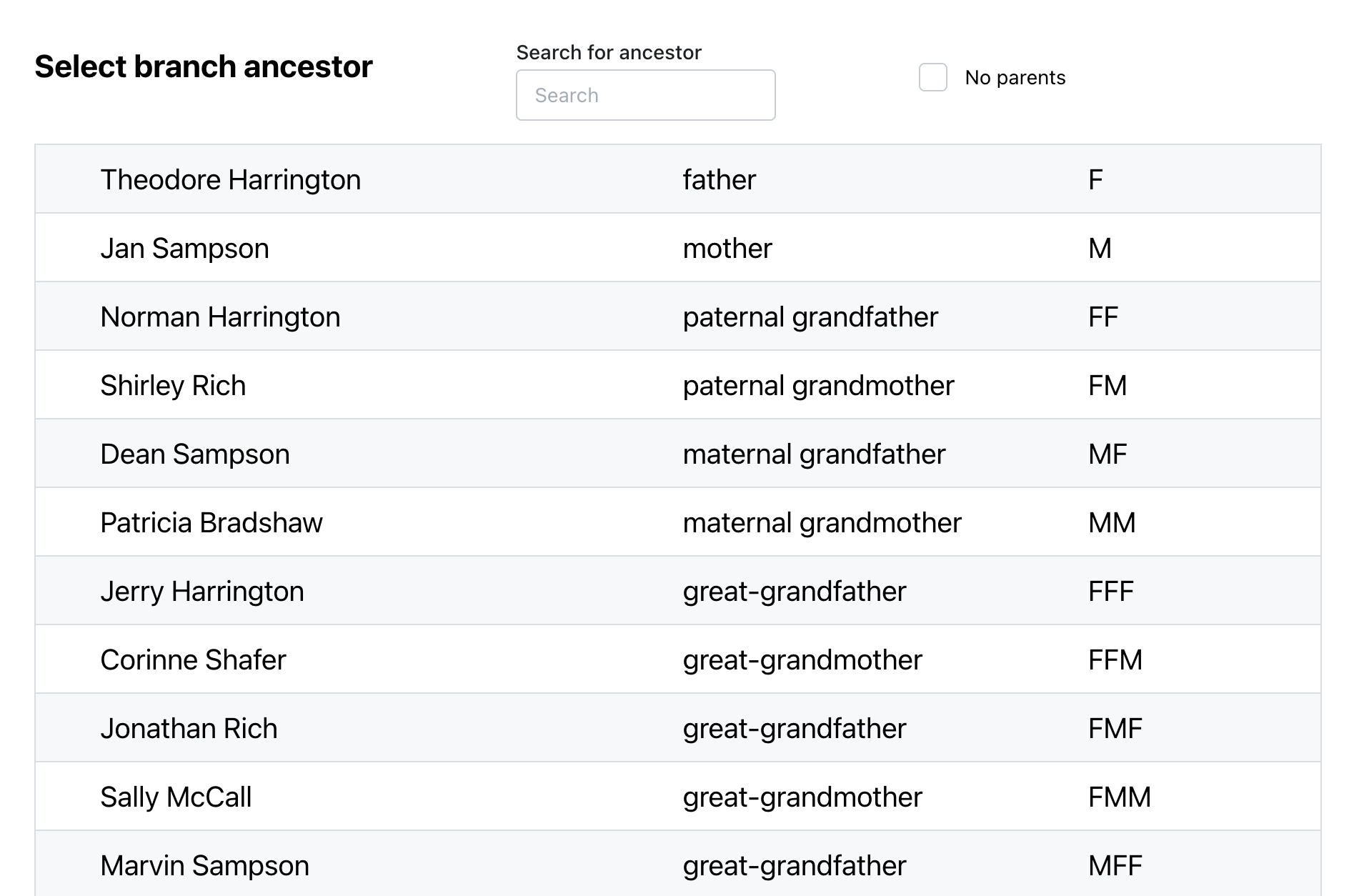Image resolution: width=1349 pixels, height=896 pixels.
Task: Select Theodore Harrington as branch ancestor
Action: click(x=230, y=180)
